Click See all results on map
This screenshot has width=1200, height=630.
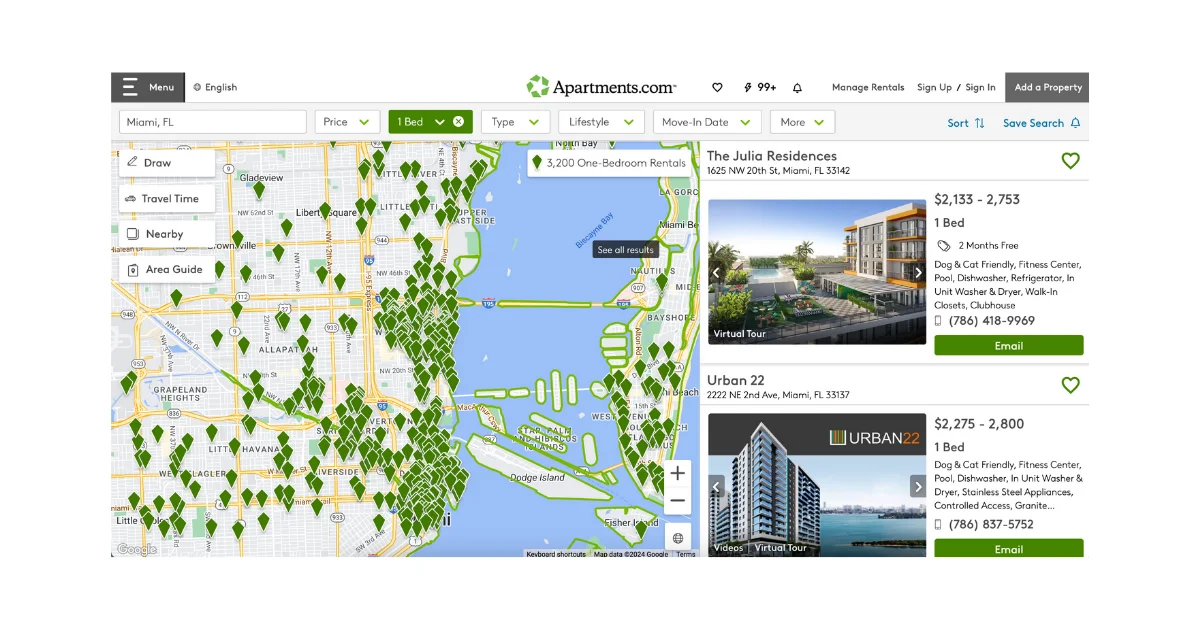(625, 250)
